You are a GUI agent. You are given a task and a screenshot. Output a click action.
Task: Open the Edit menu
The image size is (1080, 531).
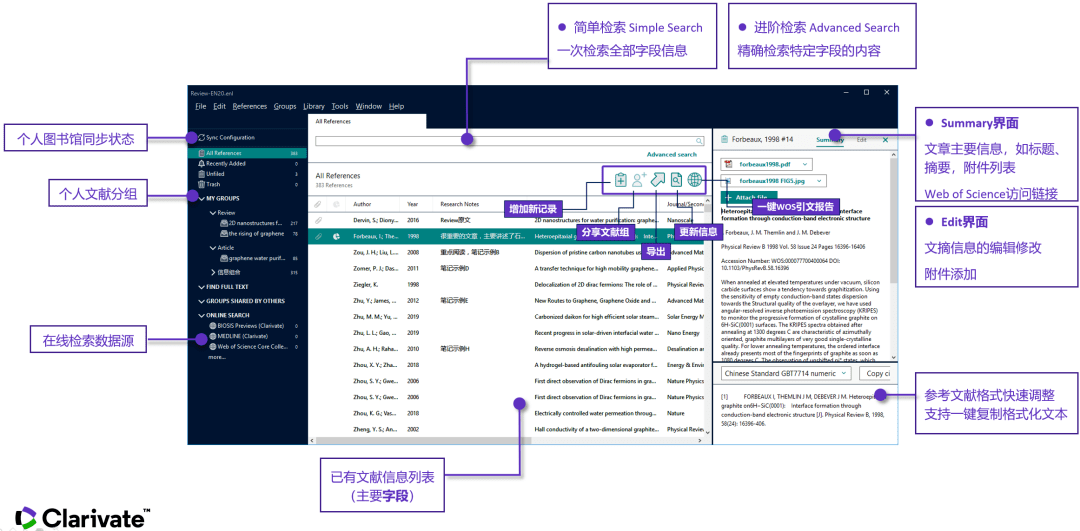(x=219, y=107)
